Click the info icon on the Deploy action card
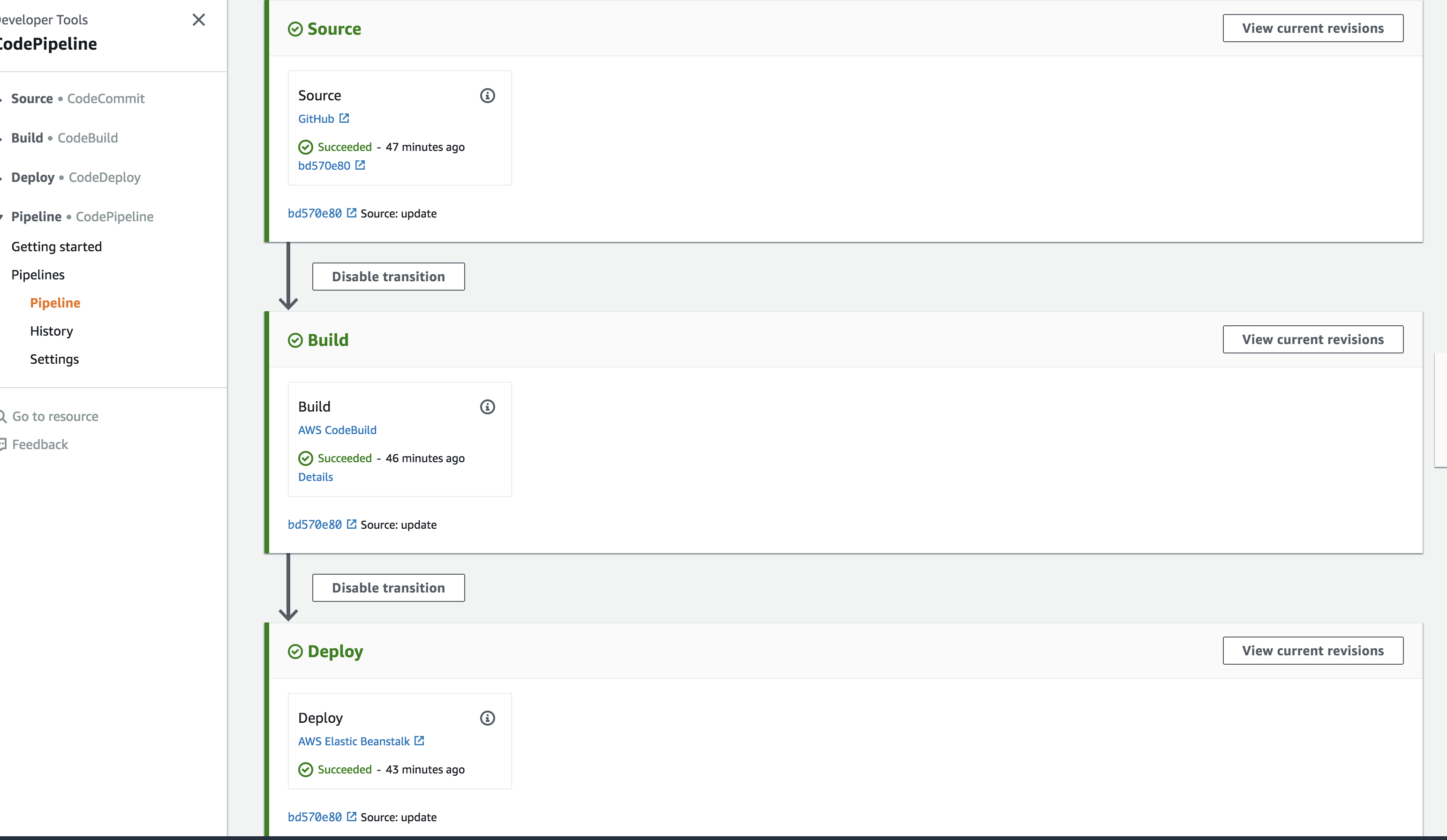The width and height of the screenshot is (1447, 840). pyautogui.click(x=488, y=718)
